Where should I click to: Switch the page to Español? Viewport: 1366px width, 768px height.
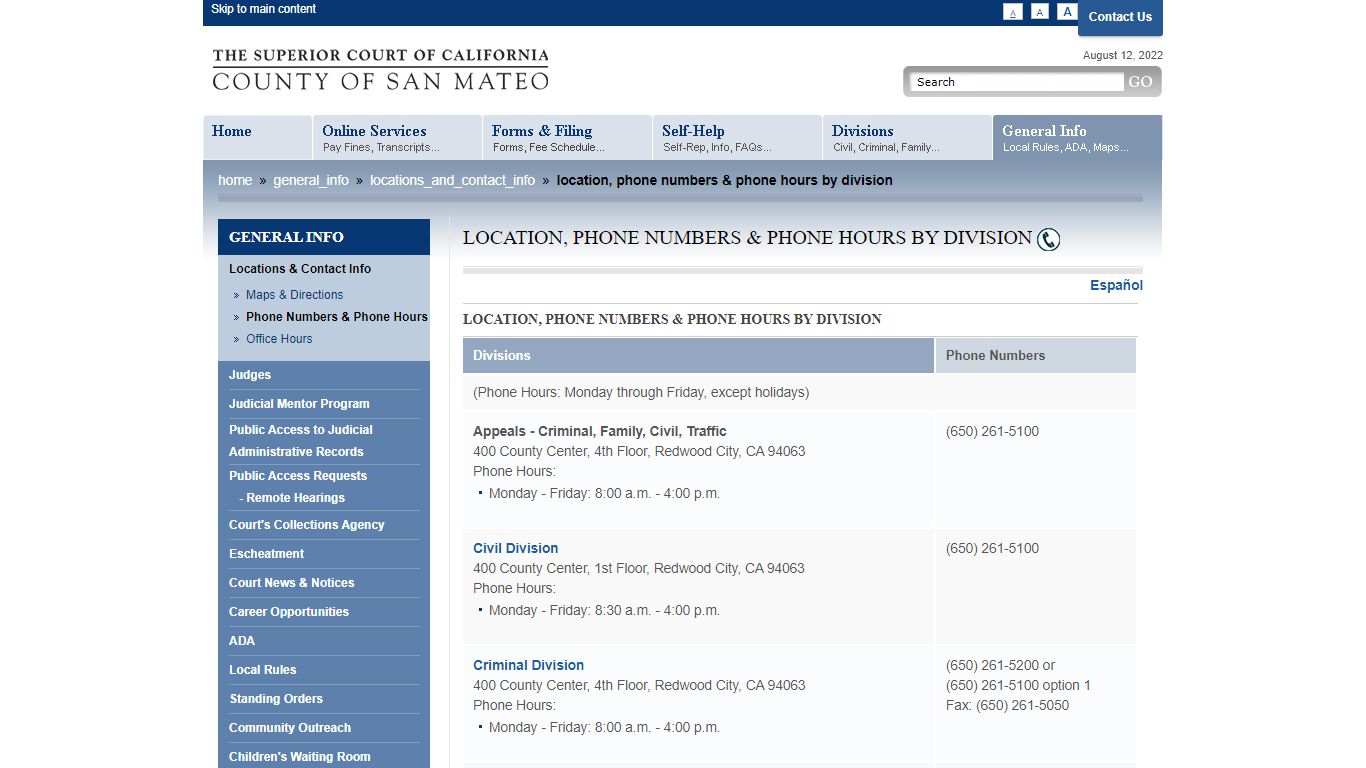(x=1116, y=285)
